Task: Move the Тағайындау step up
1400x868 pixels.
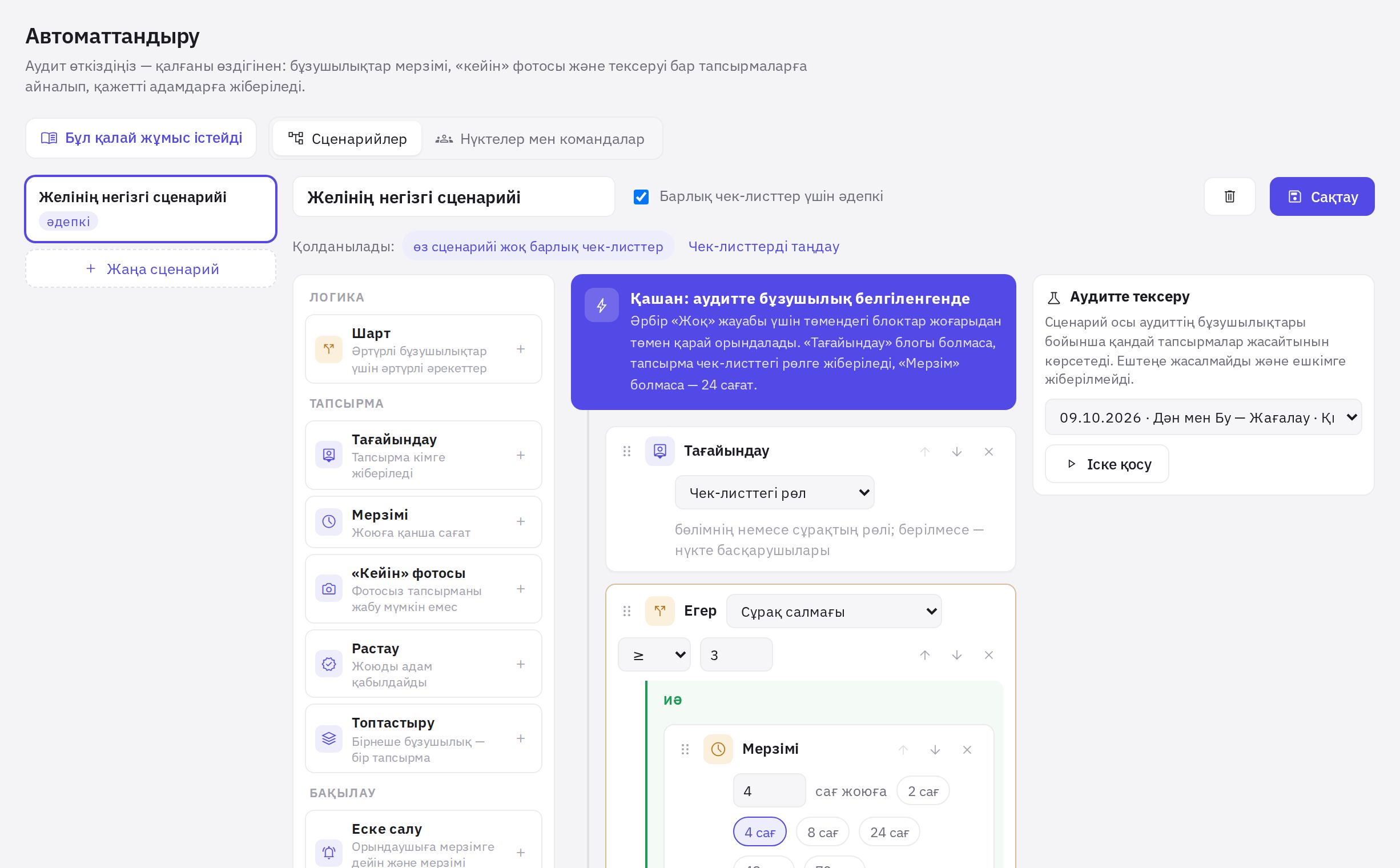Action: tap(925, 452)
